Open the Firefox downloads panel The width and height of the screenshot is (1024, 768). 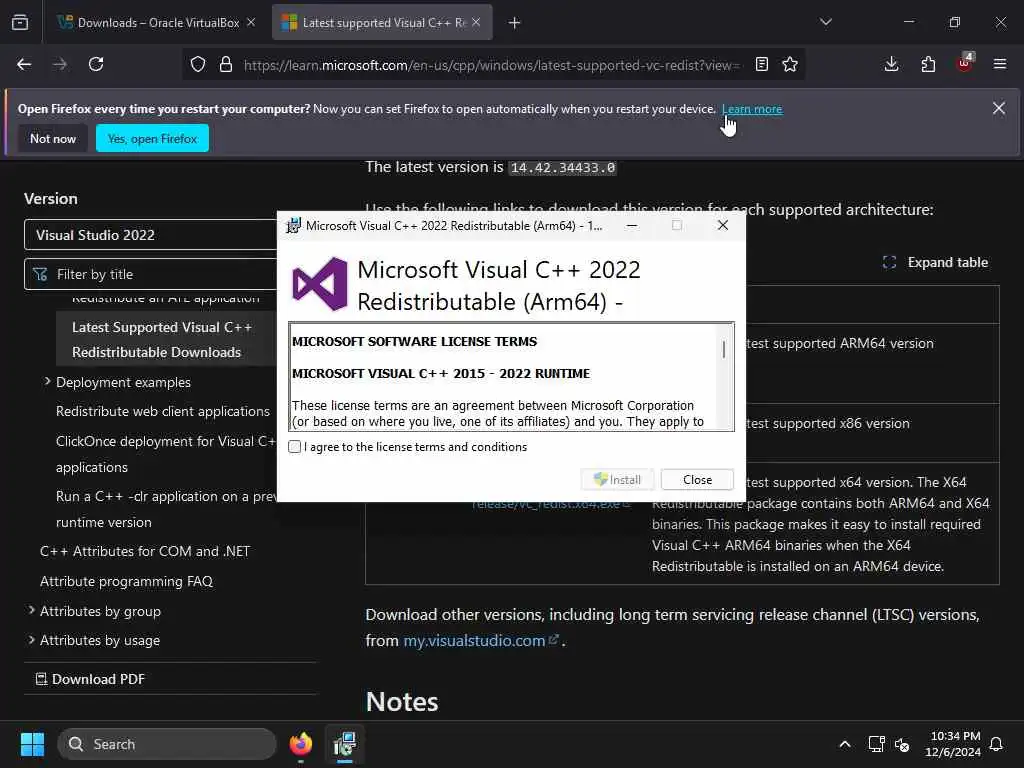coord(891,64)
